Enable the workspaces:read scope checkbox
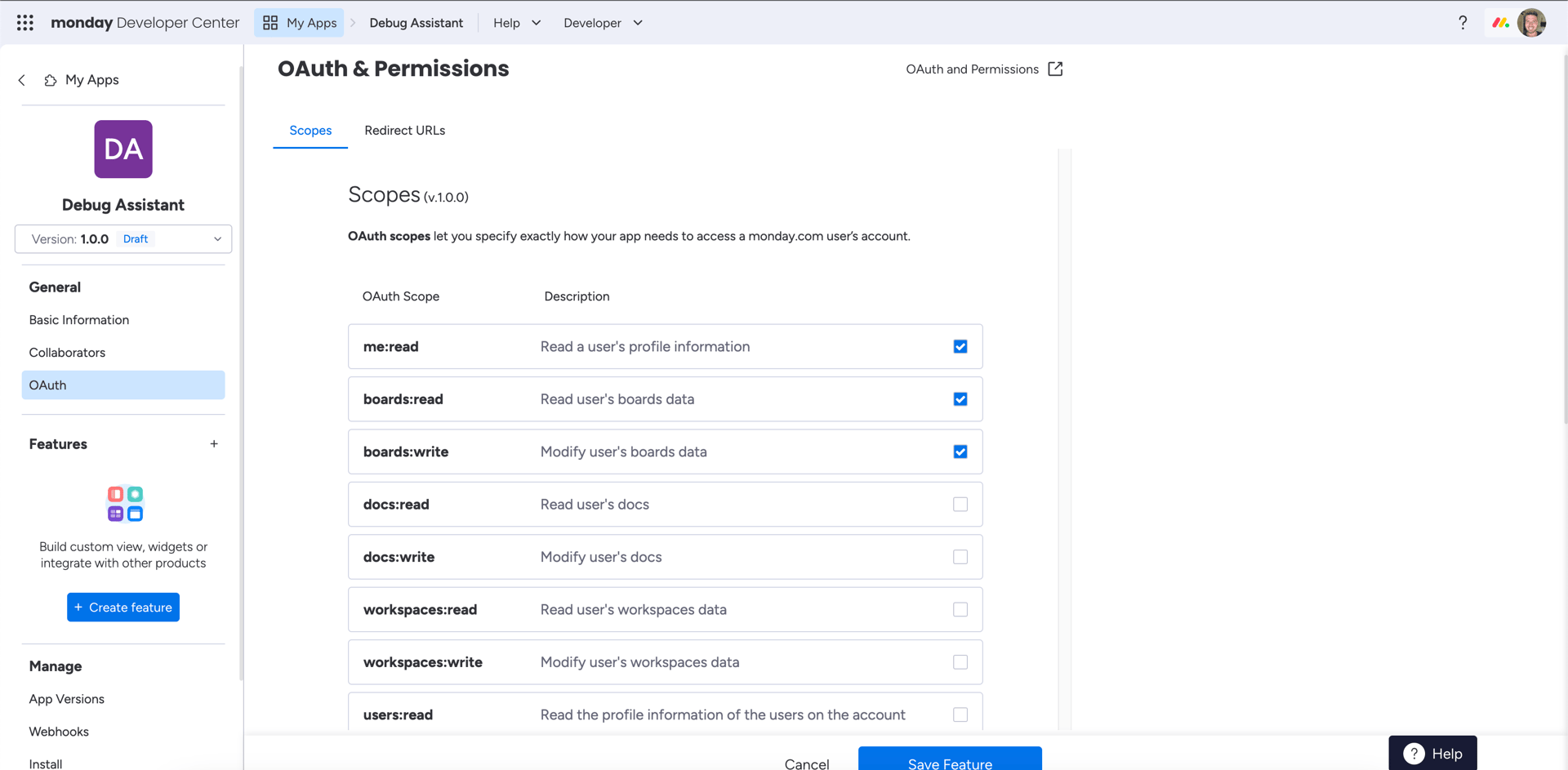 click(x=960, y=610)
